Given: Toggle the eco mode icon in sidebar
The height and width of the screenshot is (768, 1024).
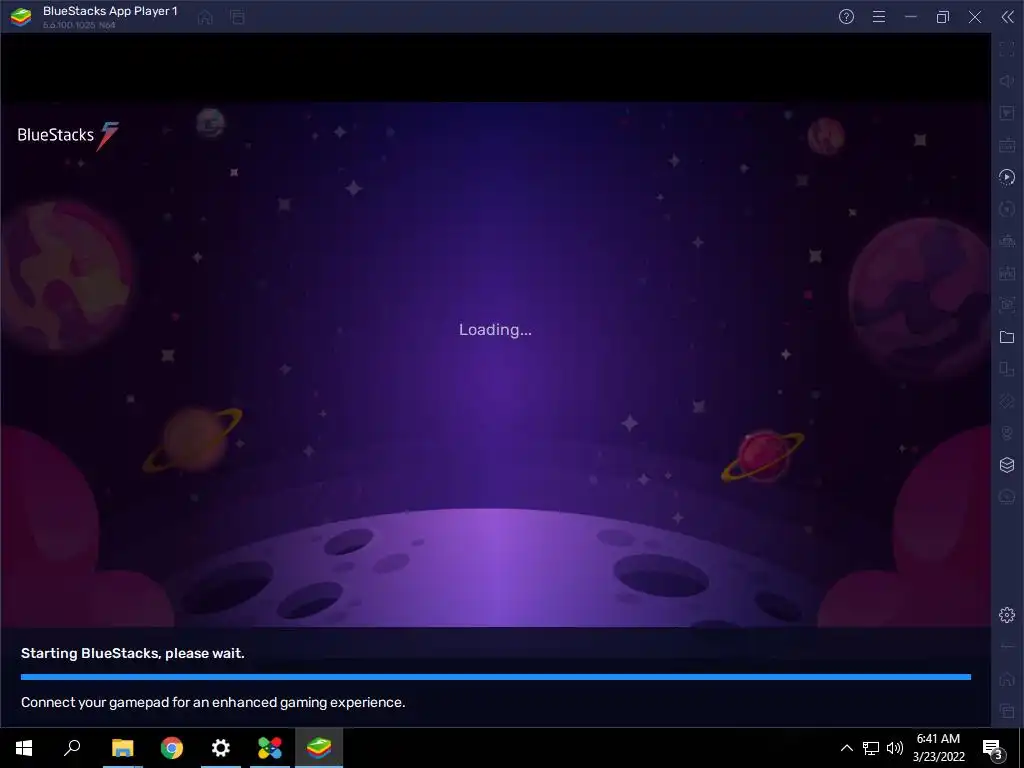Looking at the screenshot, I should 1007,497.
